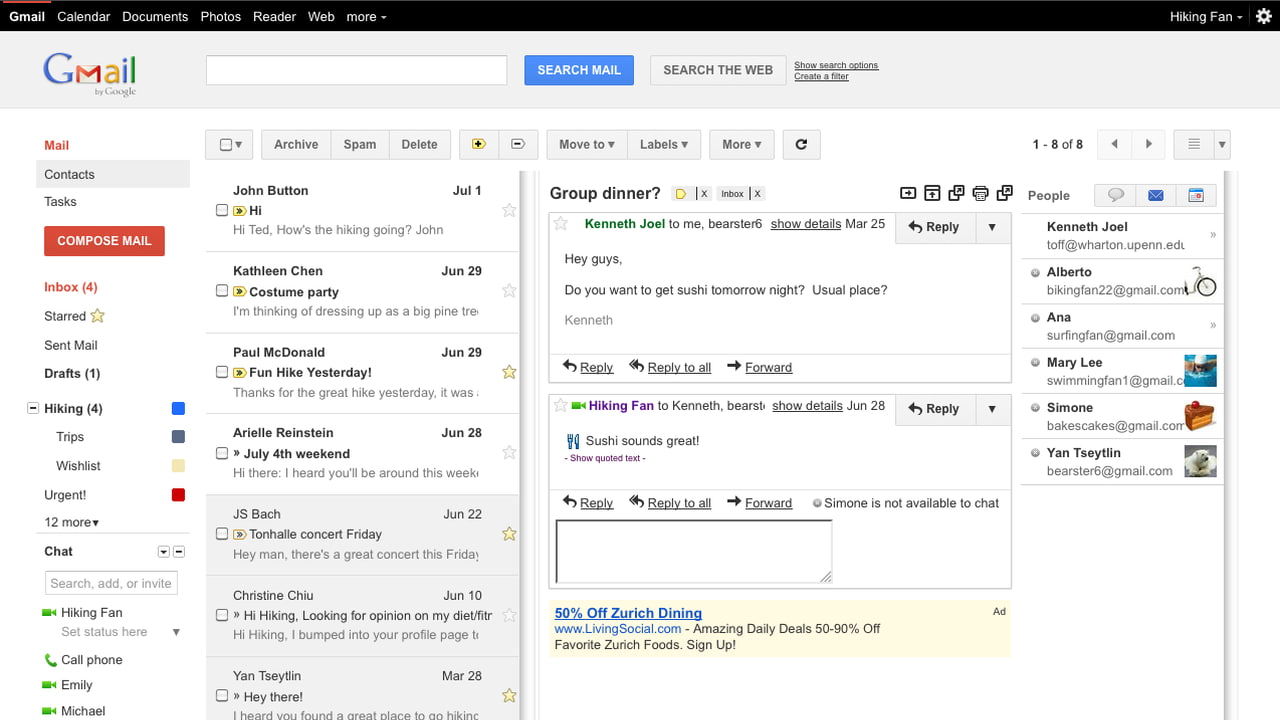The width and height of the screenshot is (1280, 720).
Task: Go to the older page arrow
Action: [1149, 144]
